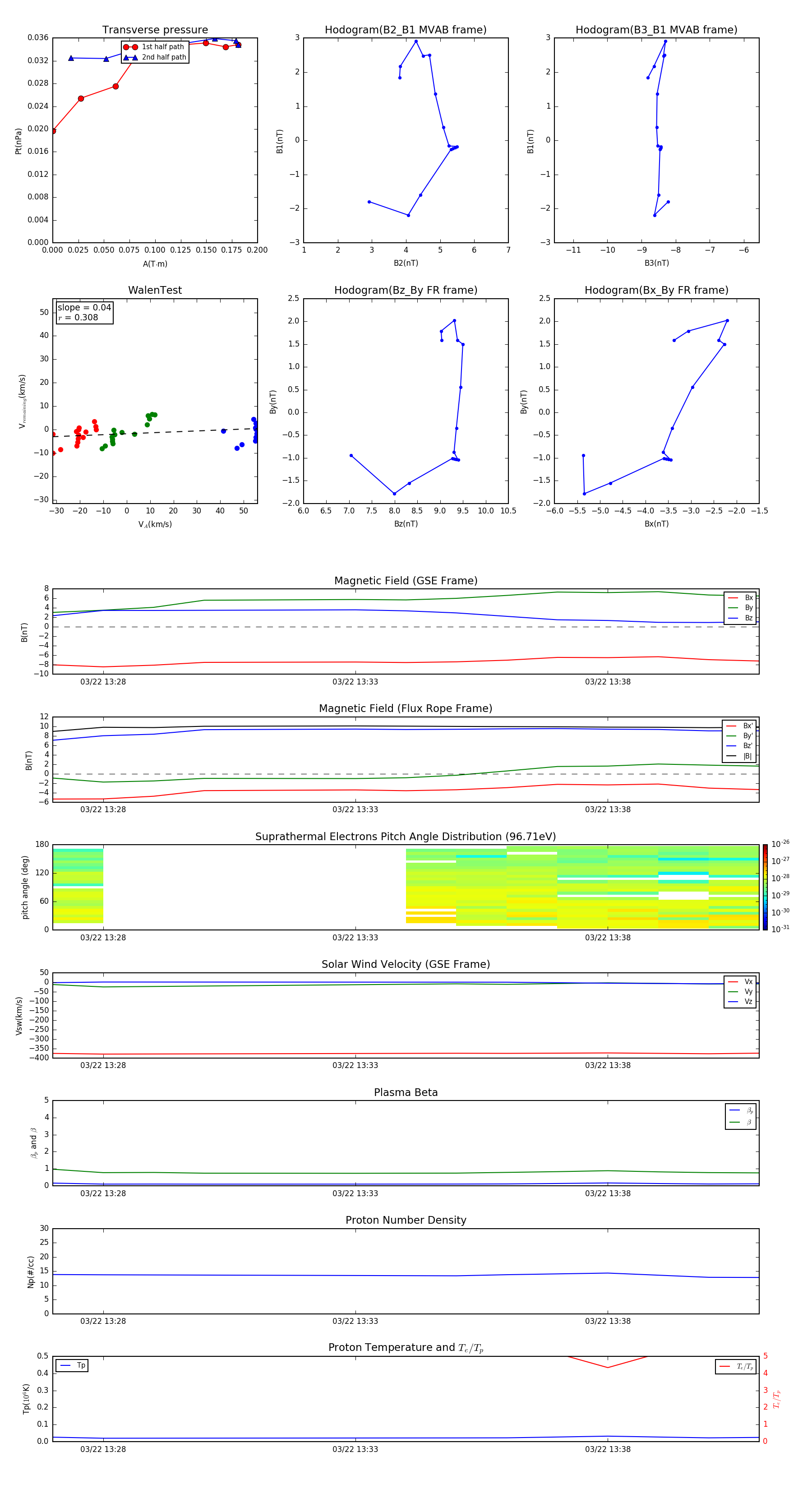Image resolution: width=812 pixels, height=1489 pixels.
Task: Click the "Bx(nT)" x-axis label
Action: tap(656, 524)
